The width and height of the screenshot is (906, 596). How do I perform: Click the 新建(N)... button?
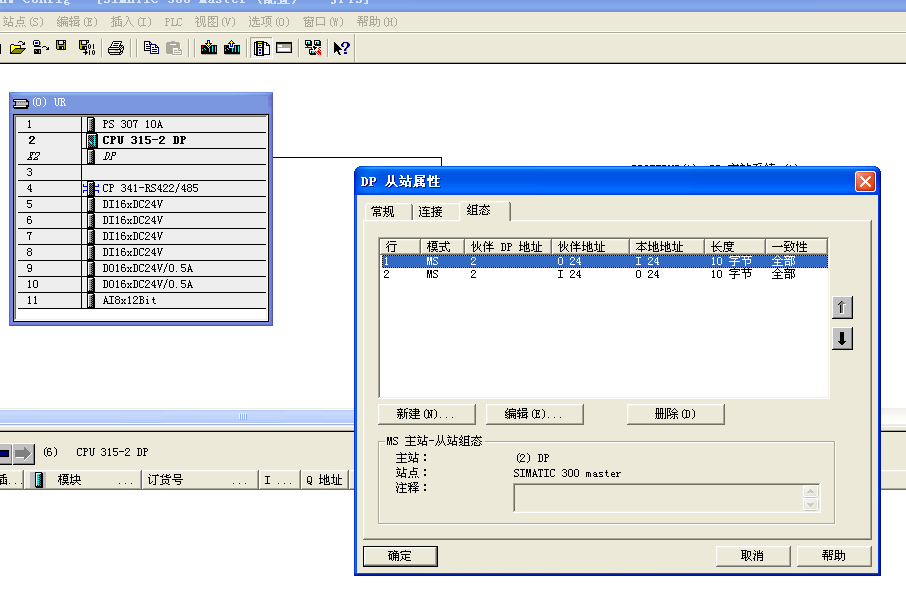pyautogui.click(x=426, y=414)
